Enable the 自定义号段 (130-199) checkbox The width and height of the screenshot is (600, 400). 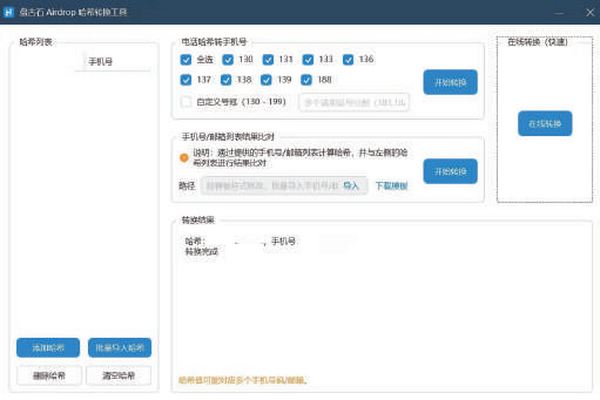click(186, 101)
